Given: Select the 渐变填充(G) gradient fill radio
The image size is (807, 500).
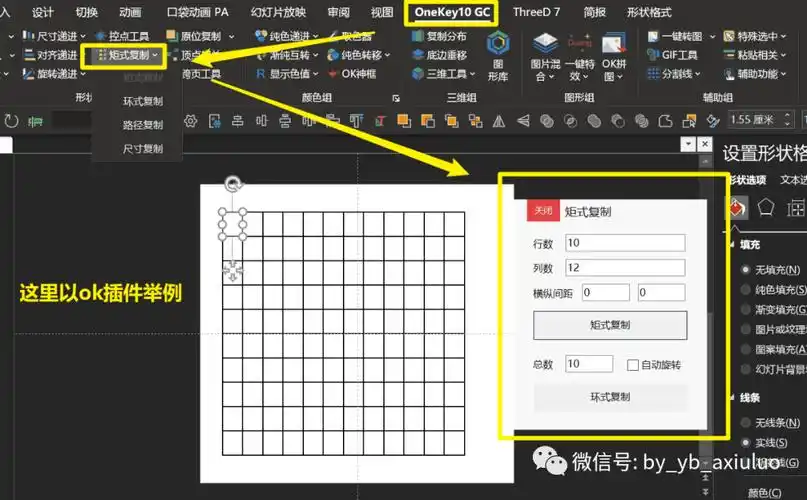Looking at the screenshot, I should click(745, 309).
